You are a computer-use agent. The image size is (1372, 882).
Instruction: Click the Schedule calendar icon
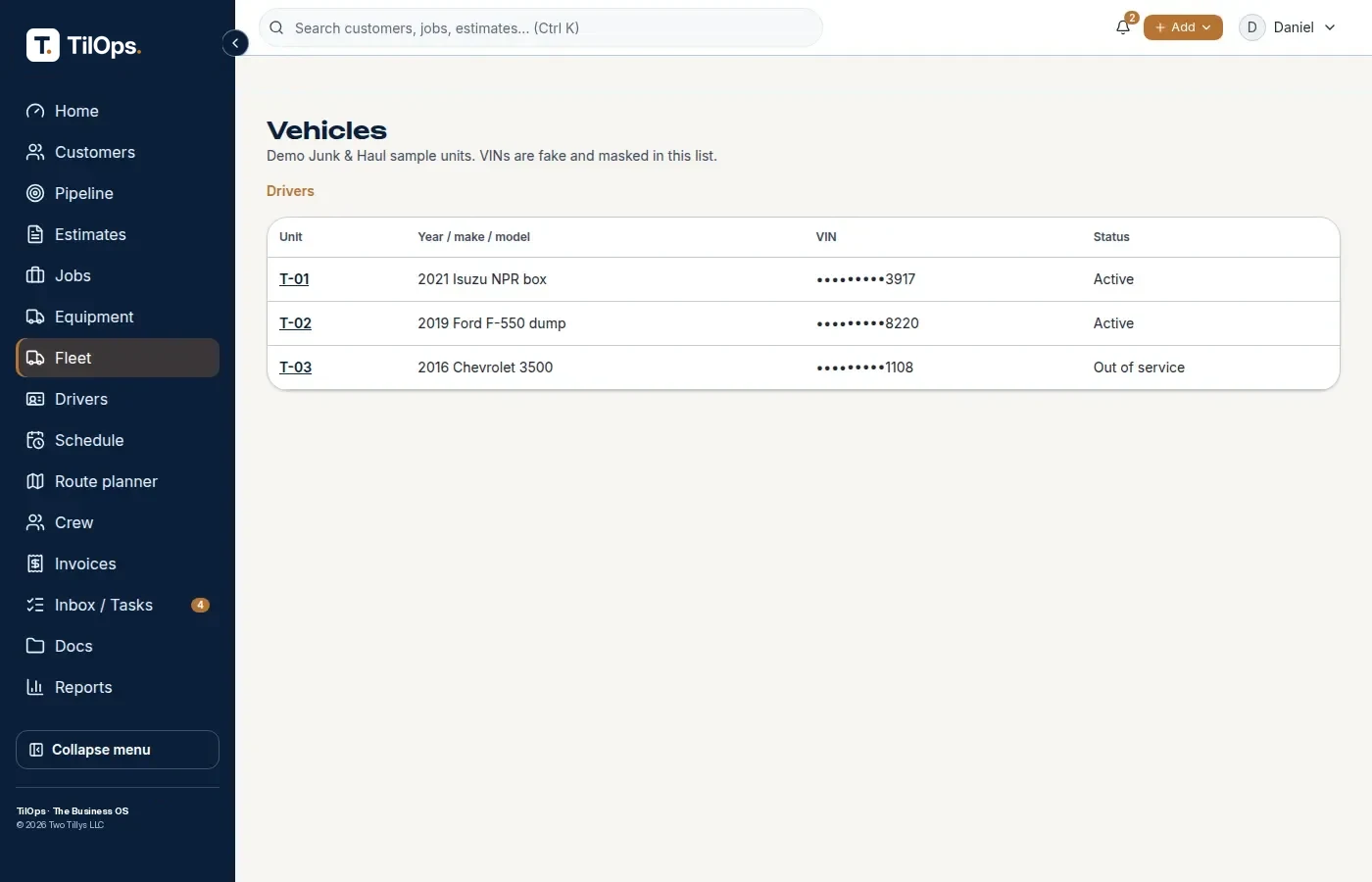click(x=35, y=440)
